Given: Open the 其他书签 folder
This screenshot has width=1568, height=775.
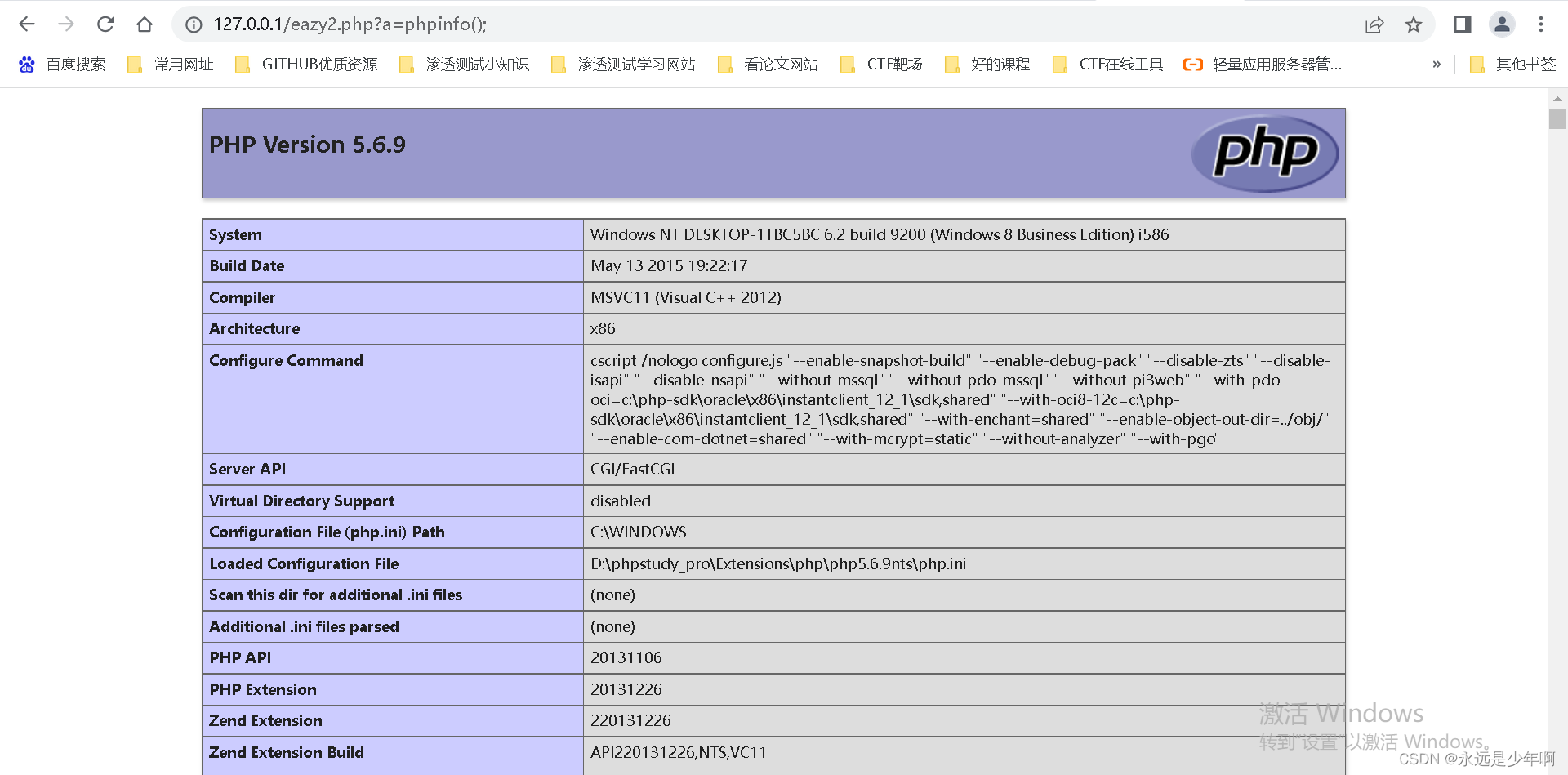Looking at the screenshot, I should coord(1512,65).
